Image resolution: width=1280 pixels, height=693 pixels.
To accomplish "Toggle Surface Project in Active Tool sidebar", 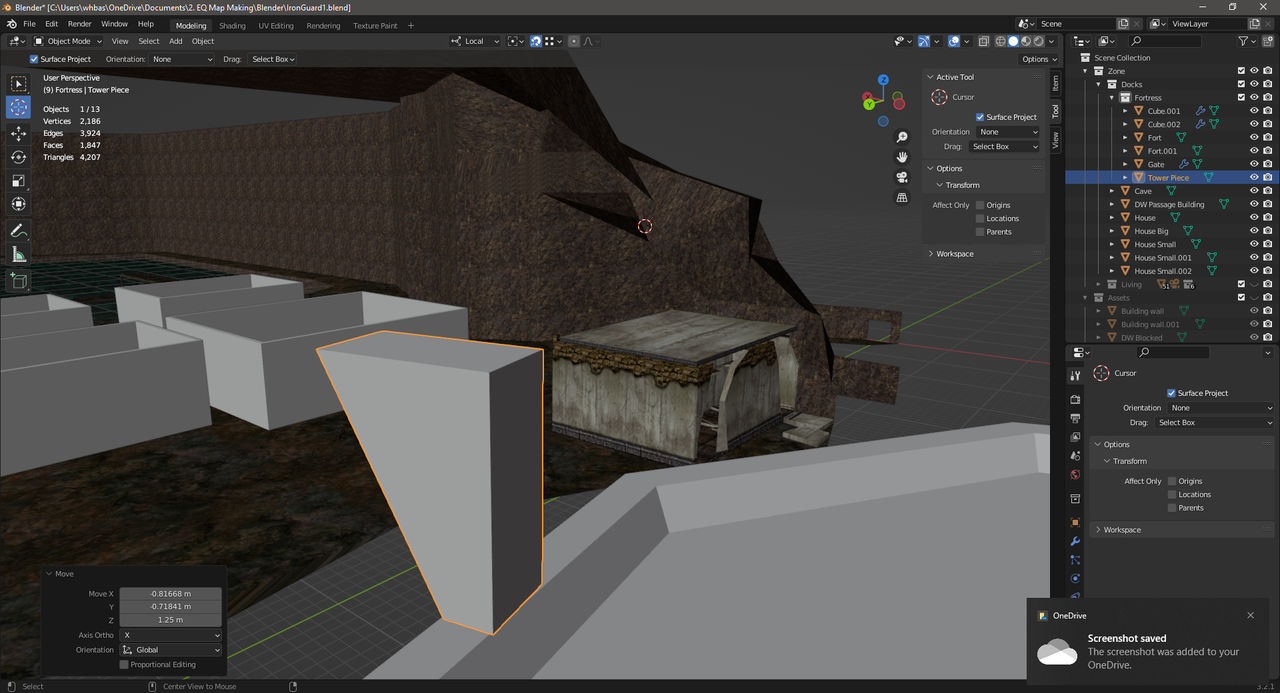I will click(980, 117).
